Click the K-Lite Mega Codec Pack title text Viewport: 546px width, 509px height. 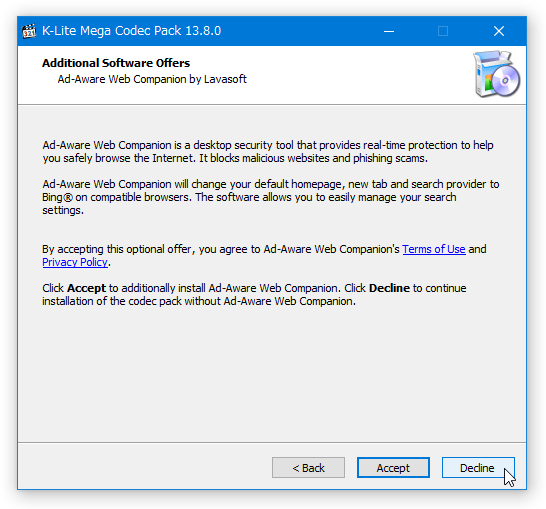132,31
